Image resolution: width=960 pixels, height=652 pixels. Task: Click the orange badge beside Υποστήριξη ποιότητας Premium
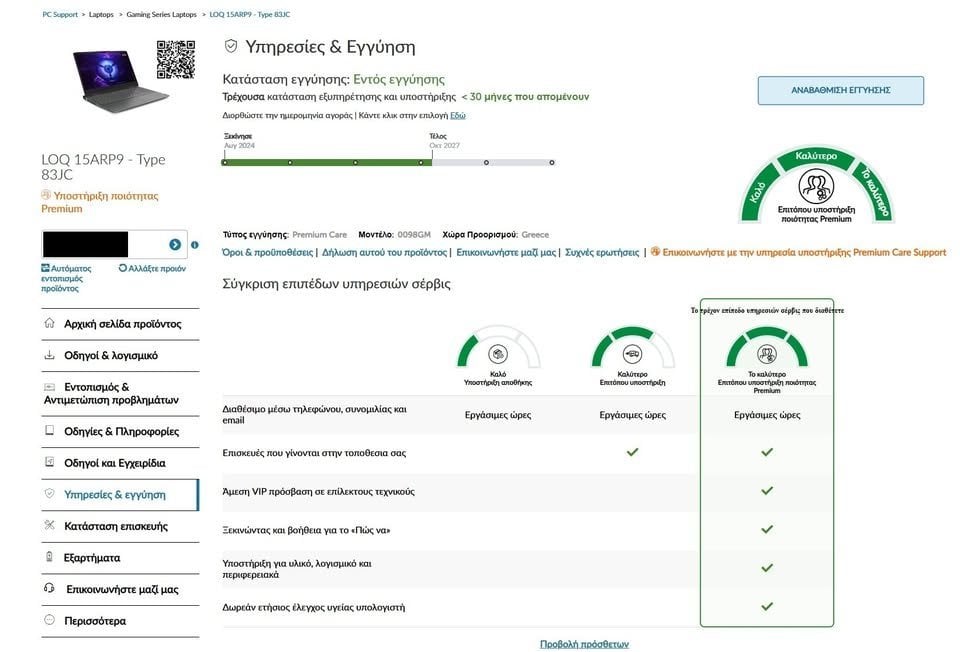46,195
